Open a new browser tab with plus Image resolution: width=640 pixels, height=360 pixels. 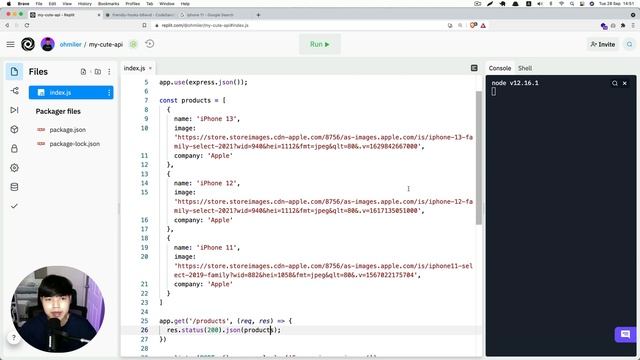pyautogui.click(x=258, y=15)
